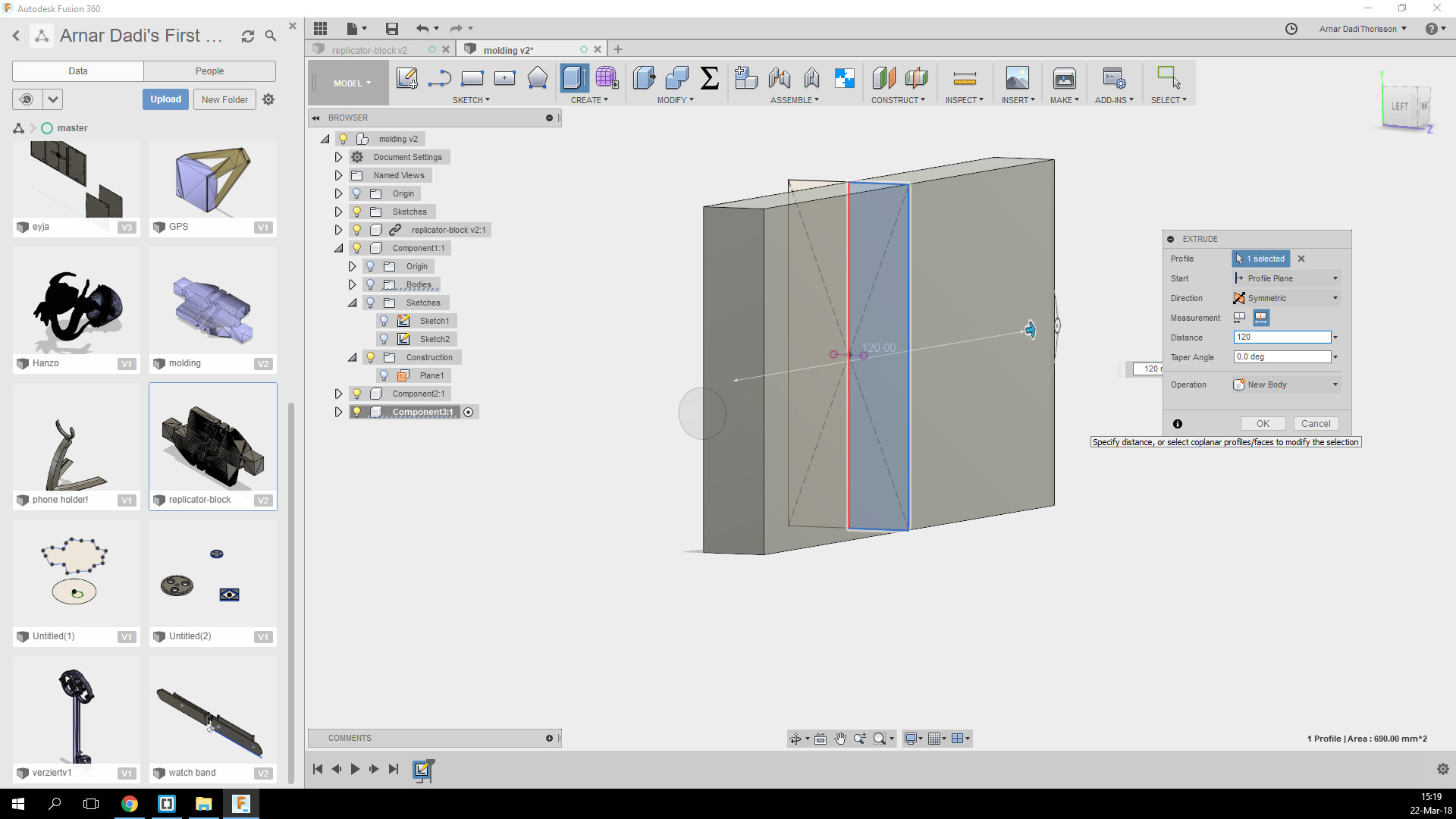
Task: Select the Pan hand tool in navigation bar
Action: tap(840, 739)
